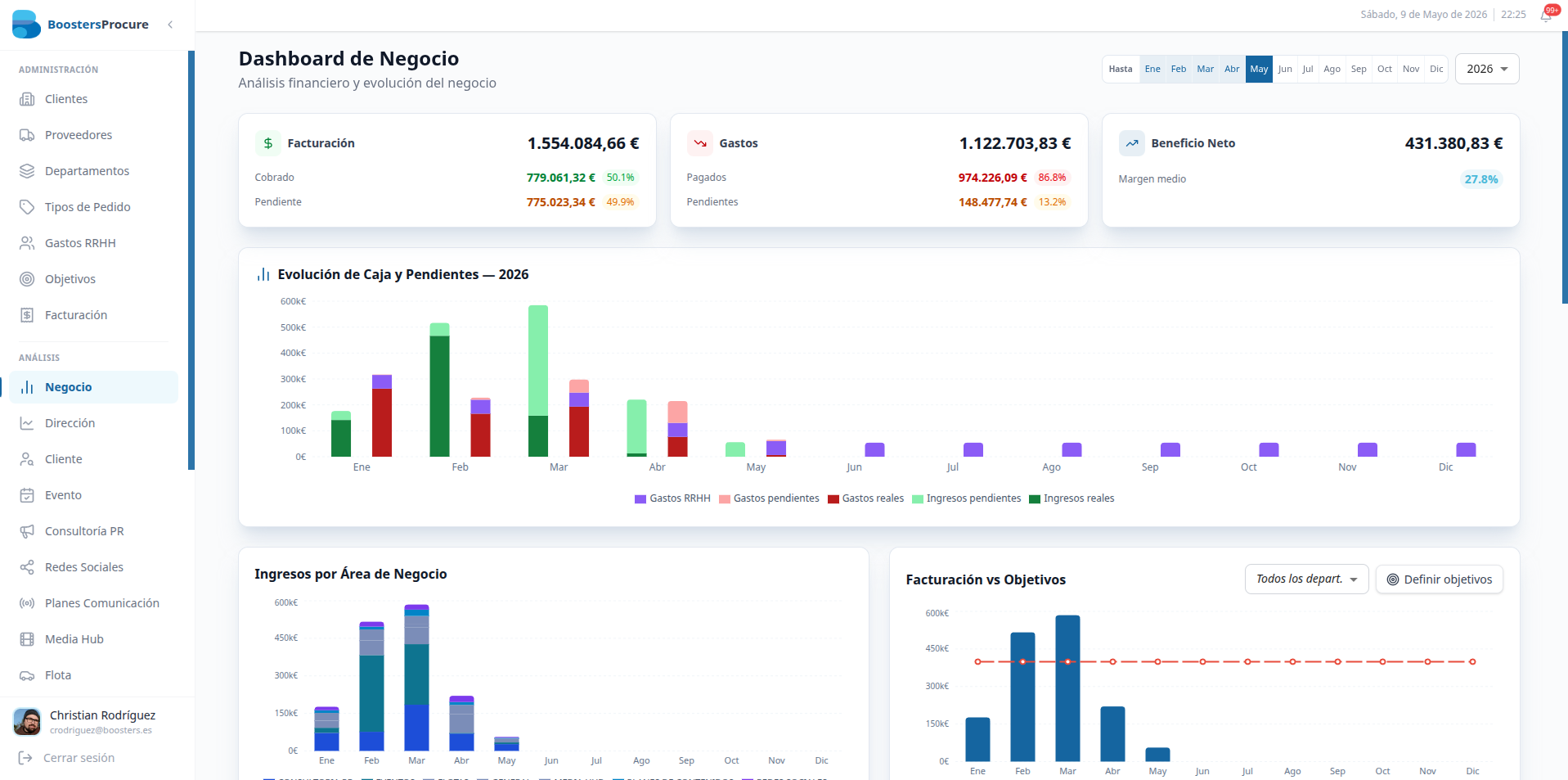Toggle Ingresos reales legend item
This screenshot has width=1568, height=780.
pos(1072,498)
